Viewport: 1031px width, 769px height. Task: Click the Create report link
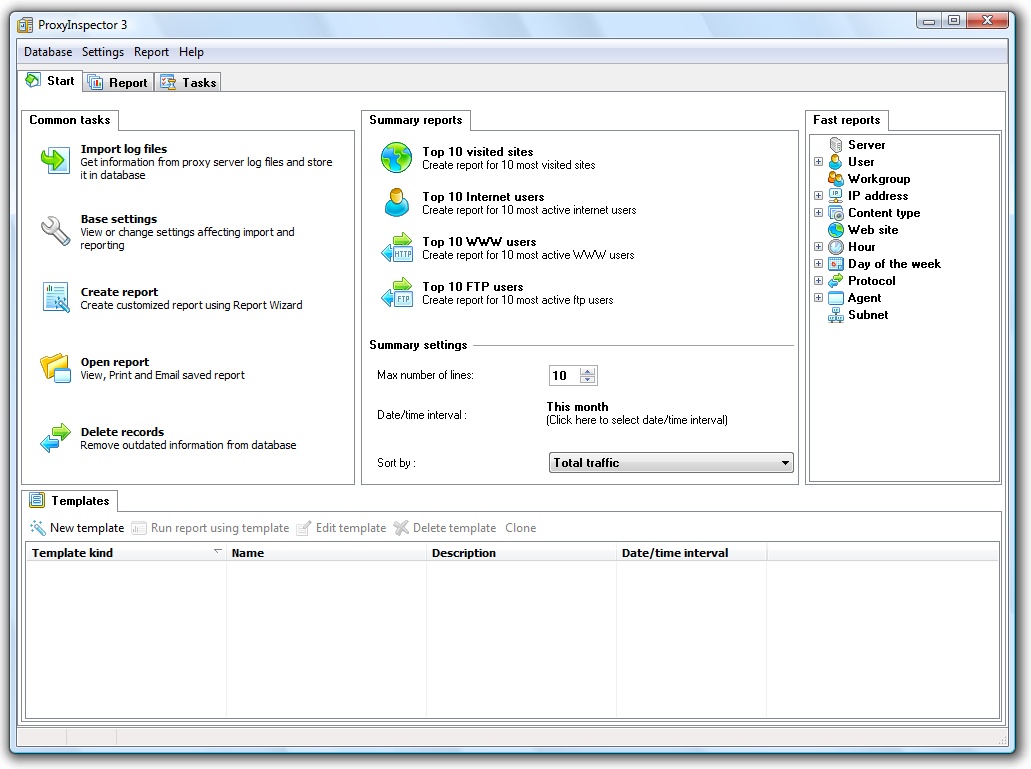[120, 292]
